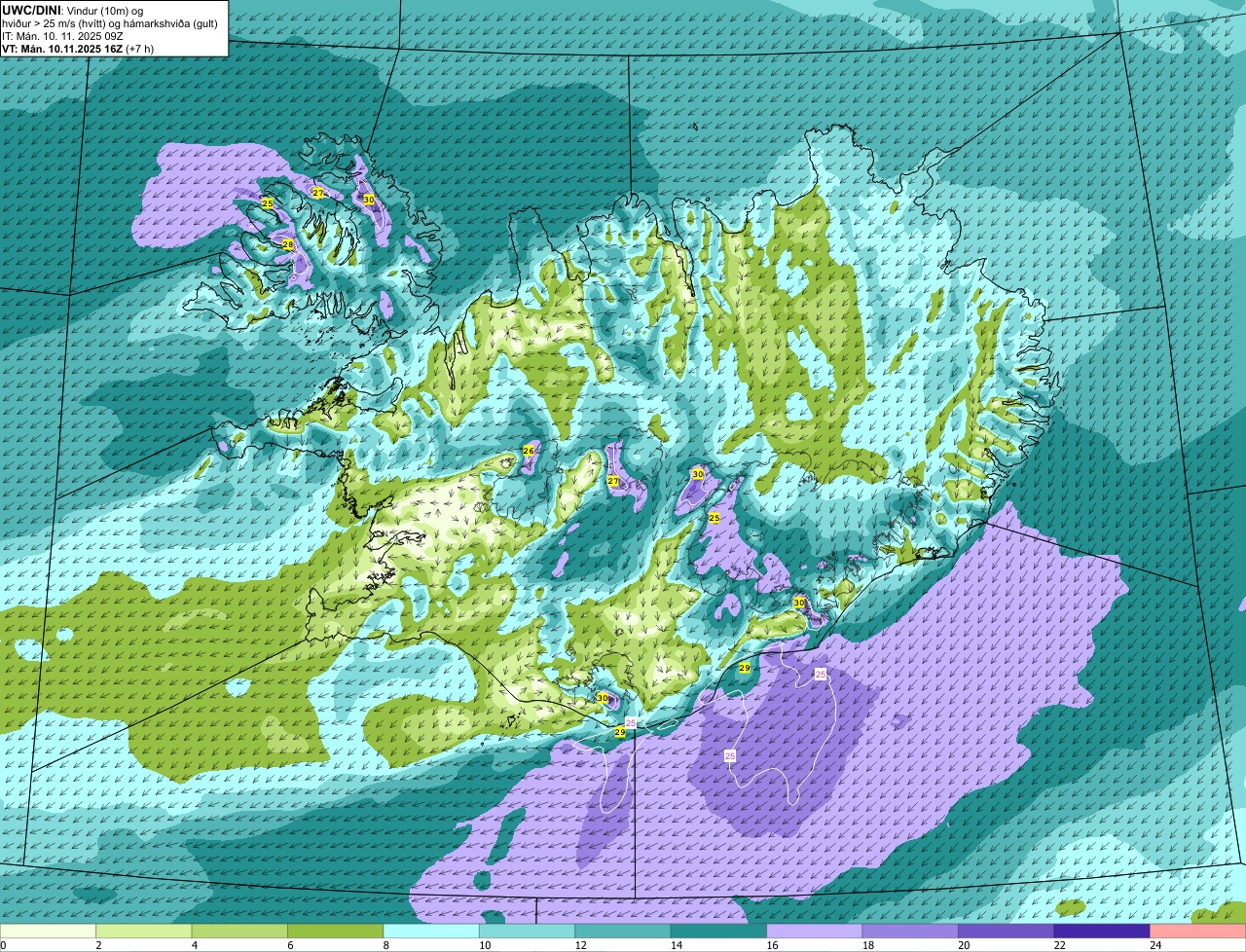The image size is (1246, 952).
Task: Click the legend tick label '10'
Action: coord(485,945)
